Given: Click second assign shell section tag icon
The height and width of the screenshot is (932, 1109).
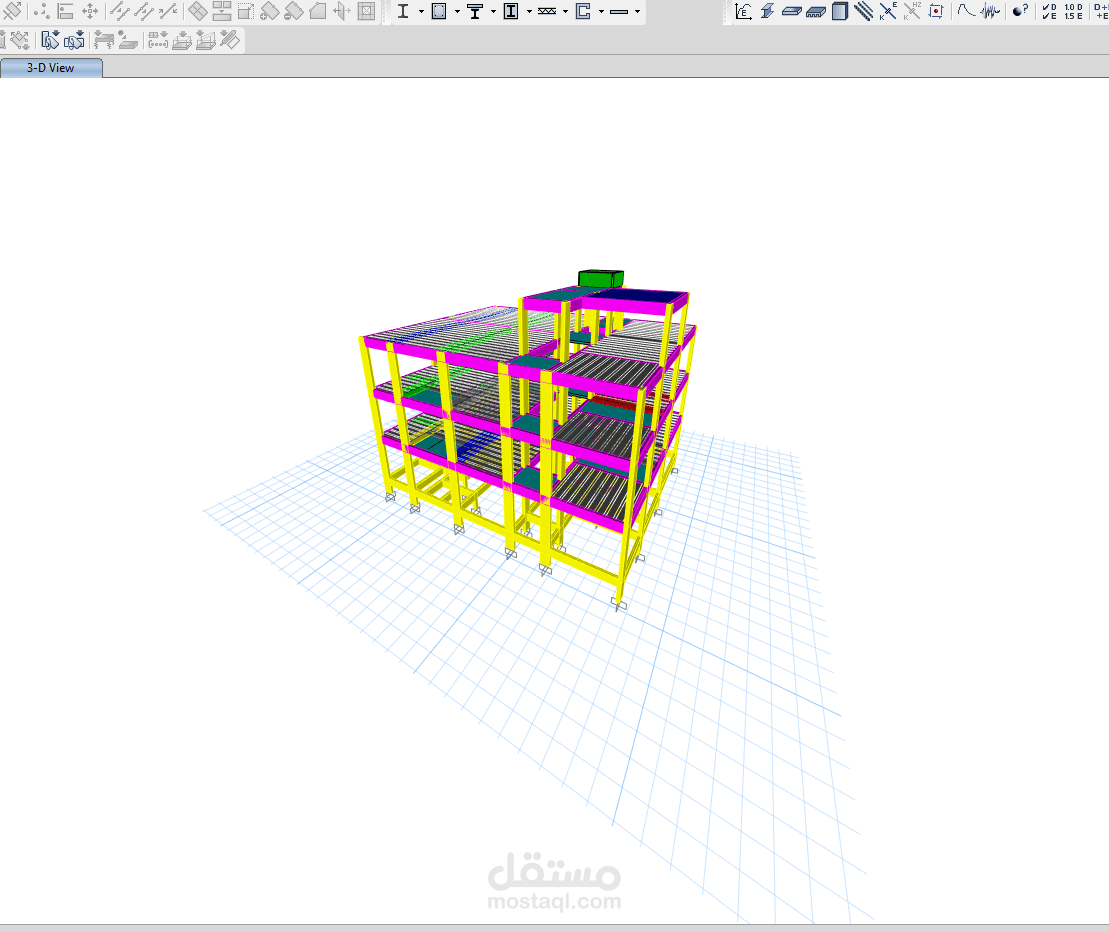Looking at the screenshot, I should (x=74, y=40).
